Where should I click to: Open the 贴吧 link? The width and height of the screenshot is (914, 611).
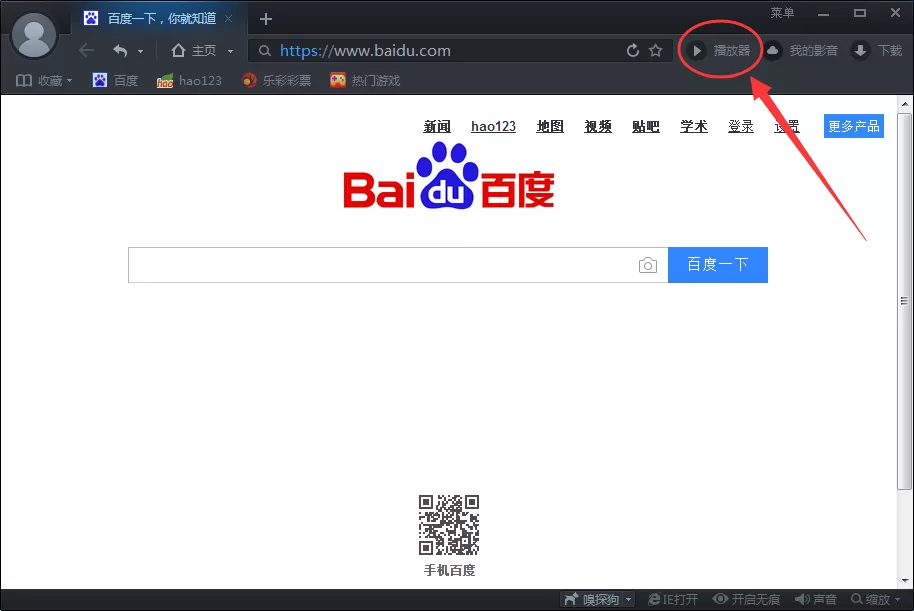(645, 126)
